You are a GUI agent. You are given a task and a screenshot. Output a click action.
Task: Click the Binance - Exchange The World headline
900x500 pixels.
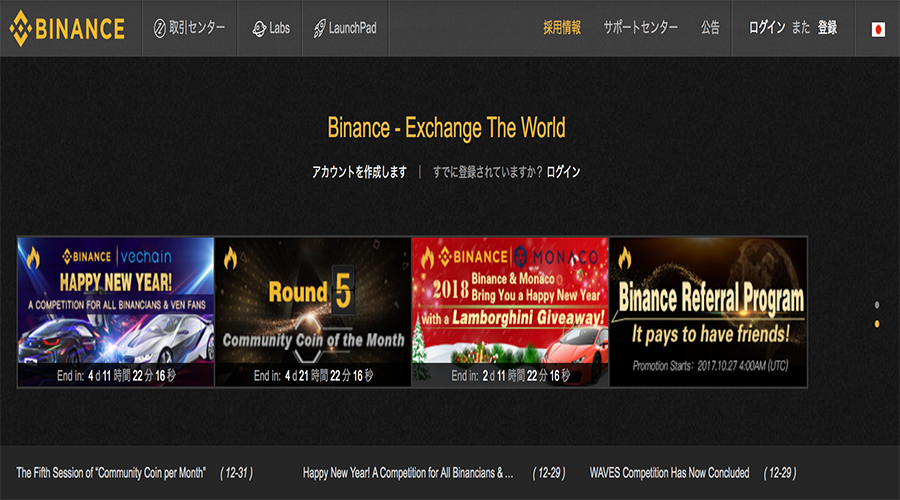(446, 128)
